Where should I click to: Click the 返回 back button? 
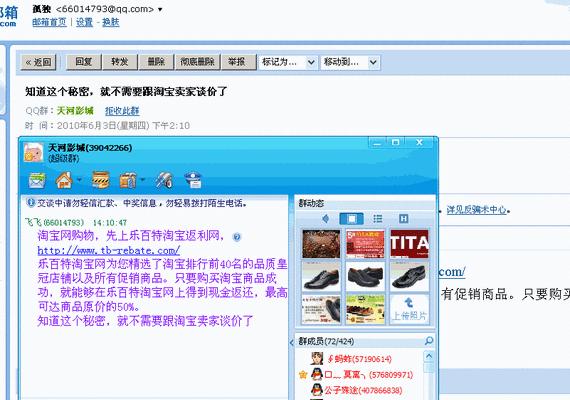pos(38,62)
